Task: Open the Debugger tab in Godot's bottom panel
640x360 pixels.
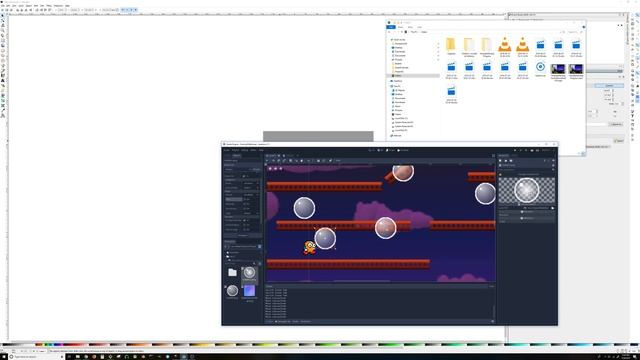Action: pyautogui.click(x=282, y=322)
